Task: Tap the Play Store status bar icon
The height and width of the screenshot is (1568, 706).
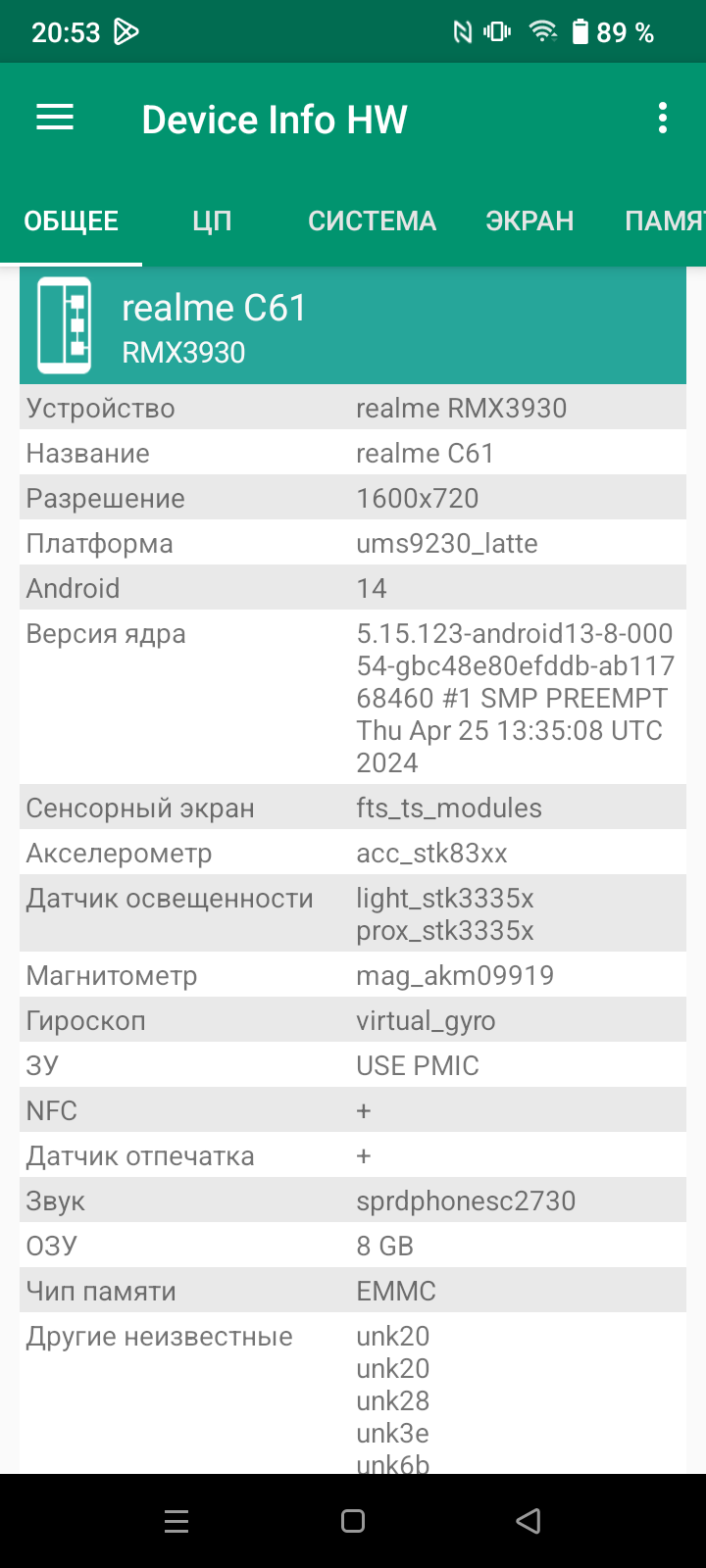Action: coord(126,32)
